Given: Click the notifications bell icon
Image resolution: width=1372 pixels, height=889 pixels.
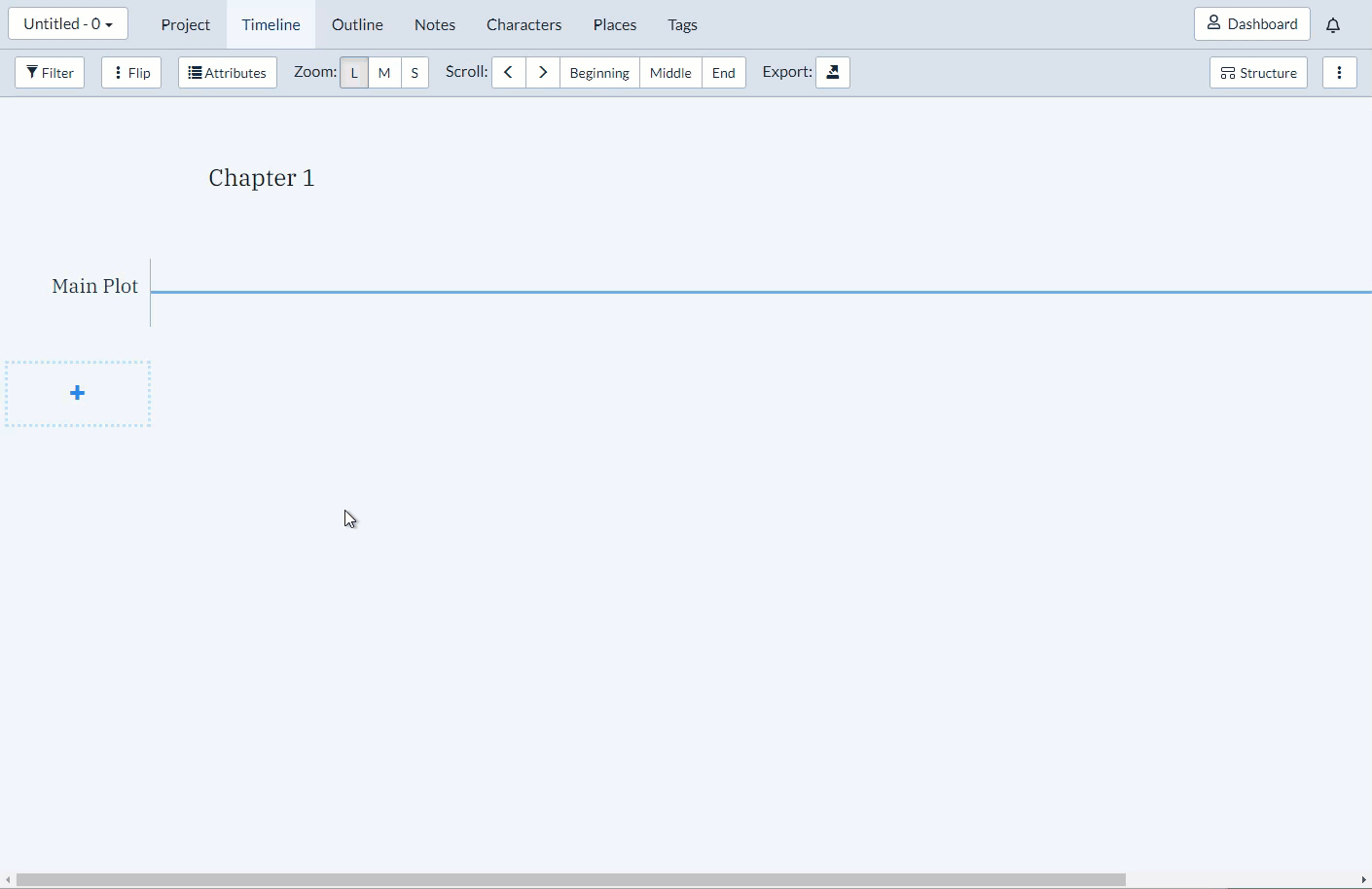Looking at the screenshot, I should click(1333, 25).
